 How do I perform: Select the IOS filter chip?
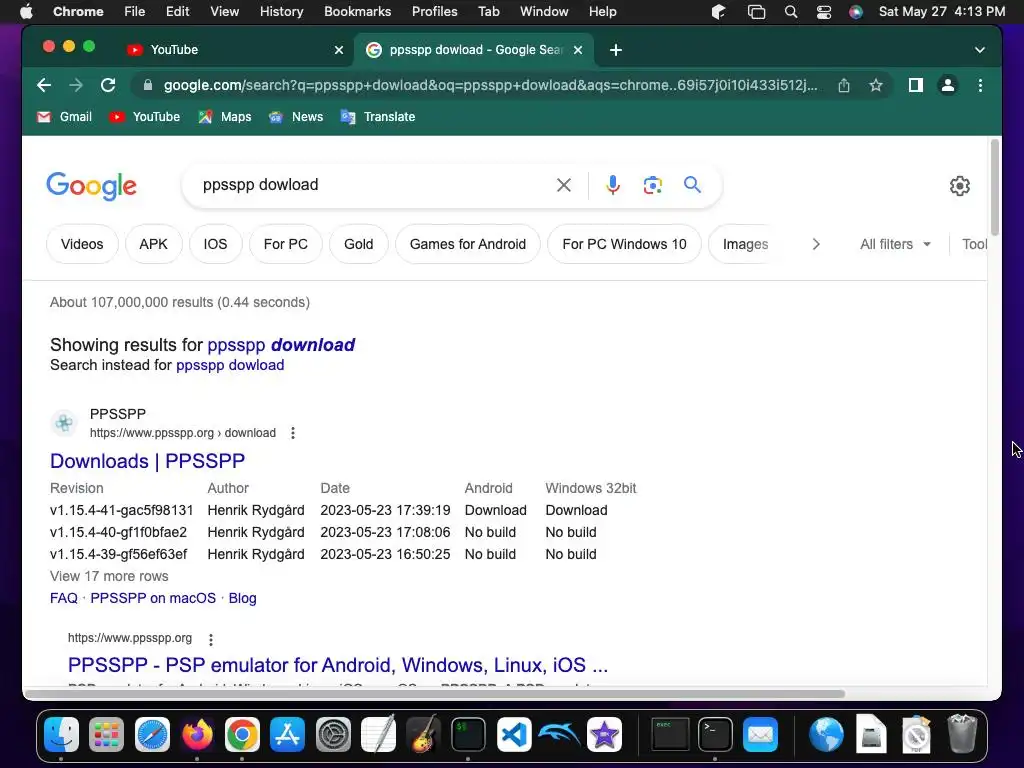point(215,244)
